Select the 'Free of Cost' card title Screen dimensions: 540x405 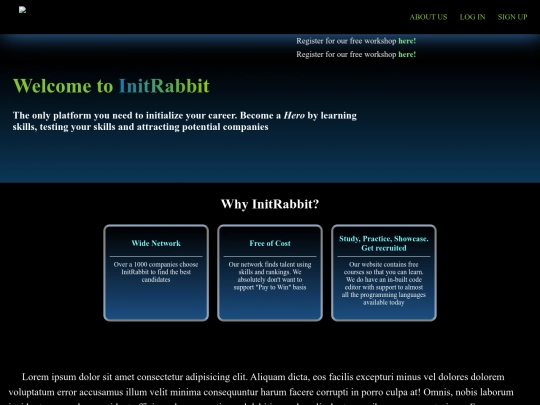click(270, 243)
